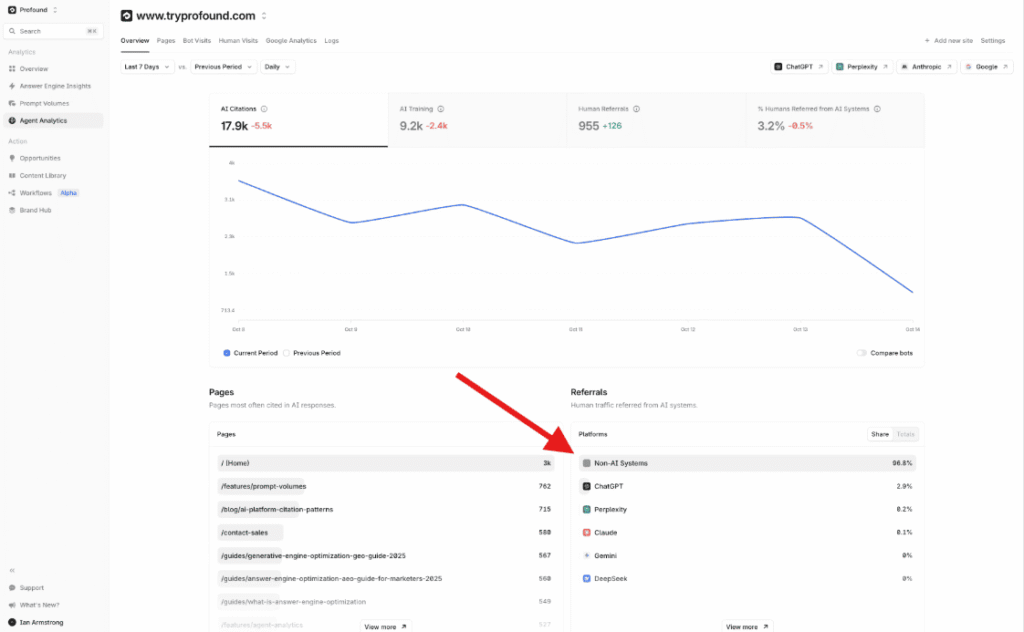Click the Ian Armstrong avatar icon
Viewport: 1024px width, 632px height.
click(x=12, y=622)
